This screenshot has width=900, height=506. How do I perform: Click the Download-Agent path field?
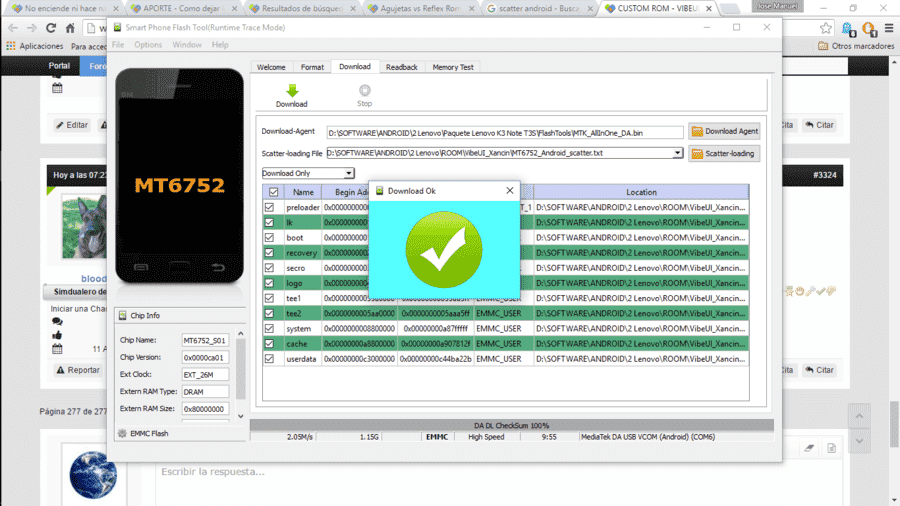coord(505,133)
